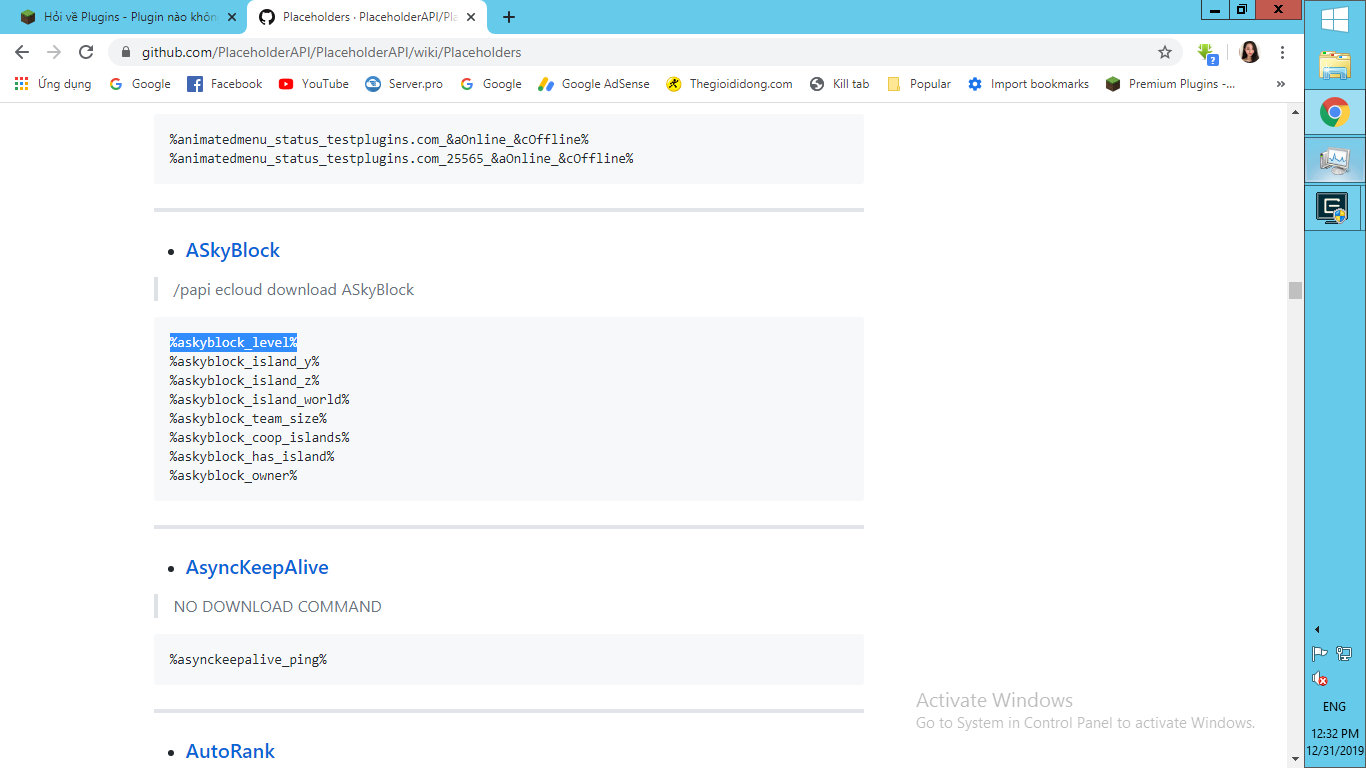Open the monitor app taskbar icon

pos(1334,160)
